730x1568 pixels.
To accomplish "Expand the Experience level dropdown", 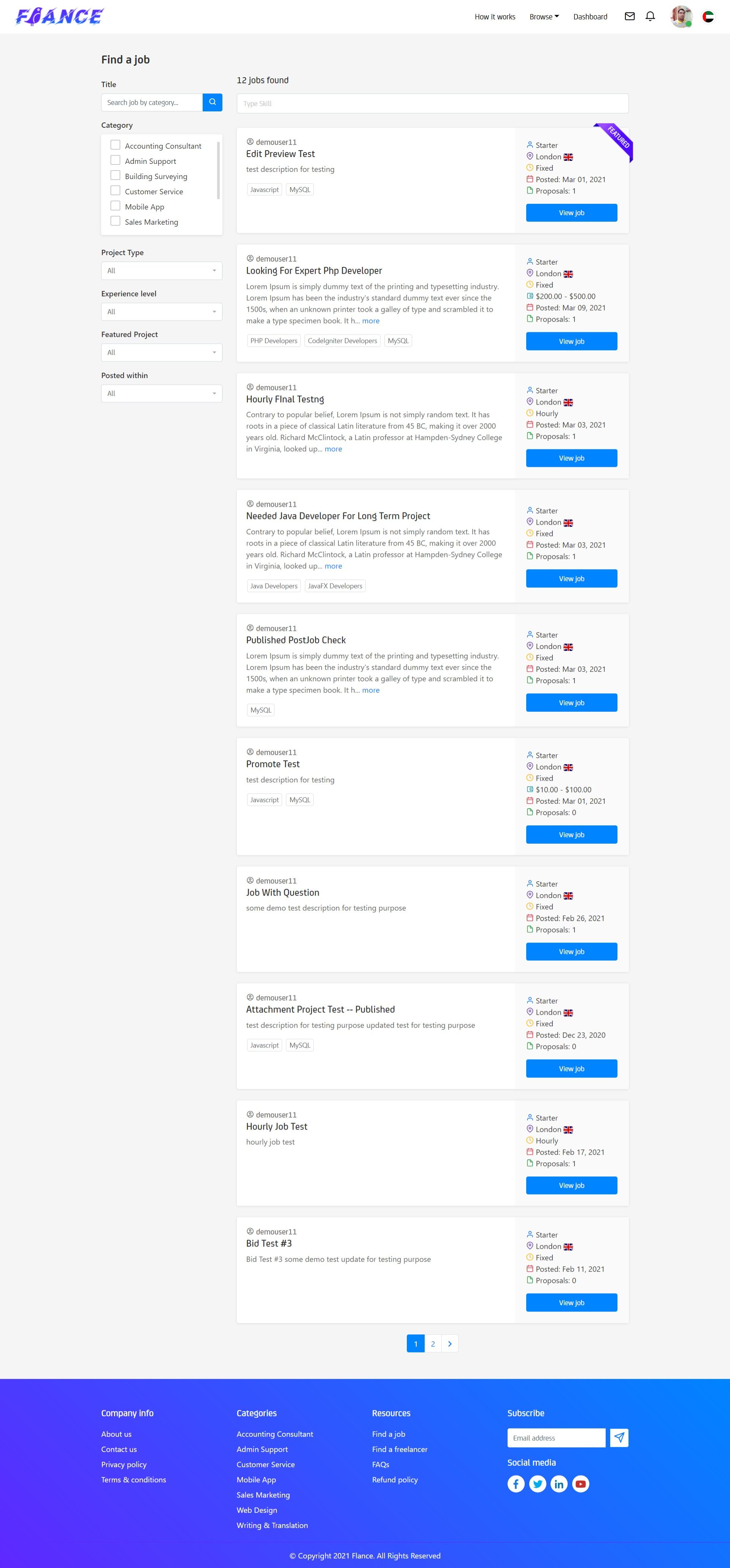I will tap(161, 312).
